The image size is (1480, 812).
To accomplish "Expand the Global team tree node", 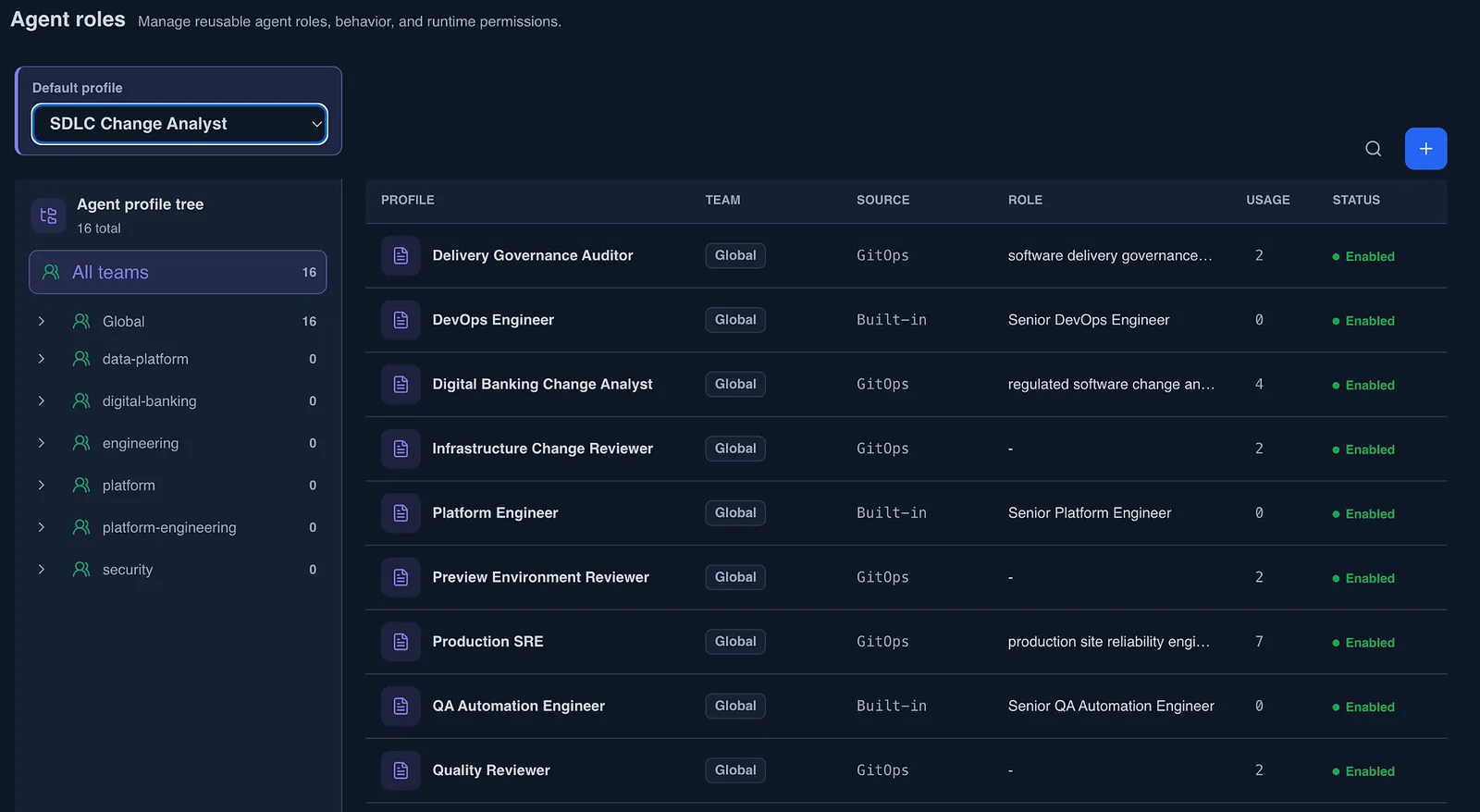I will (42, 321).
